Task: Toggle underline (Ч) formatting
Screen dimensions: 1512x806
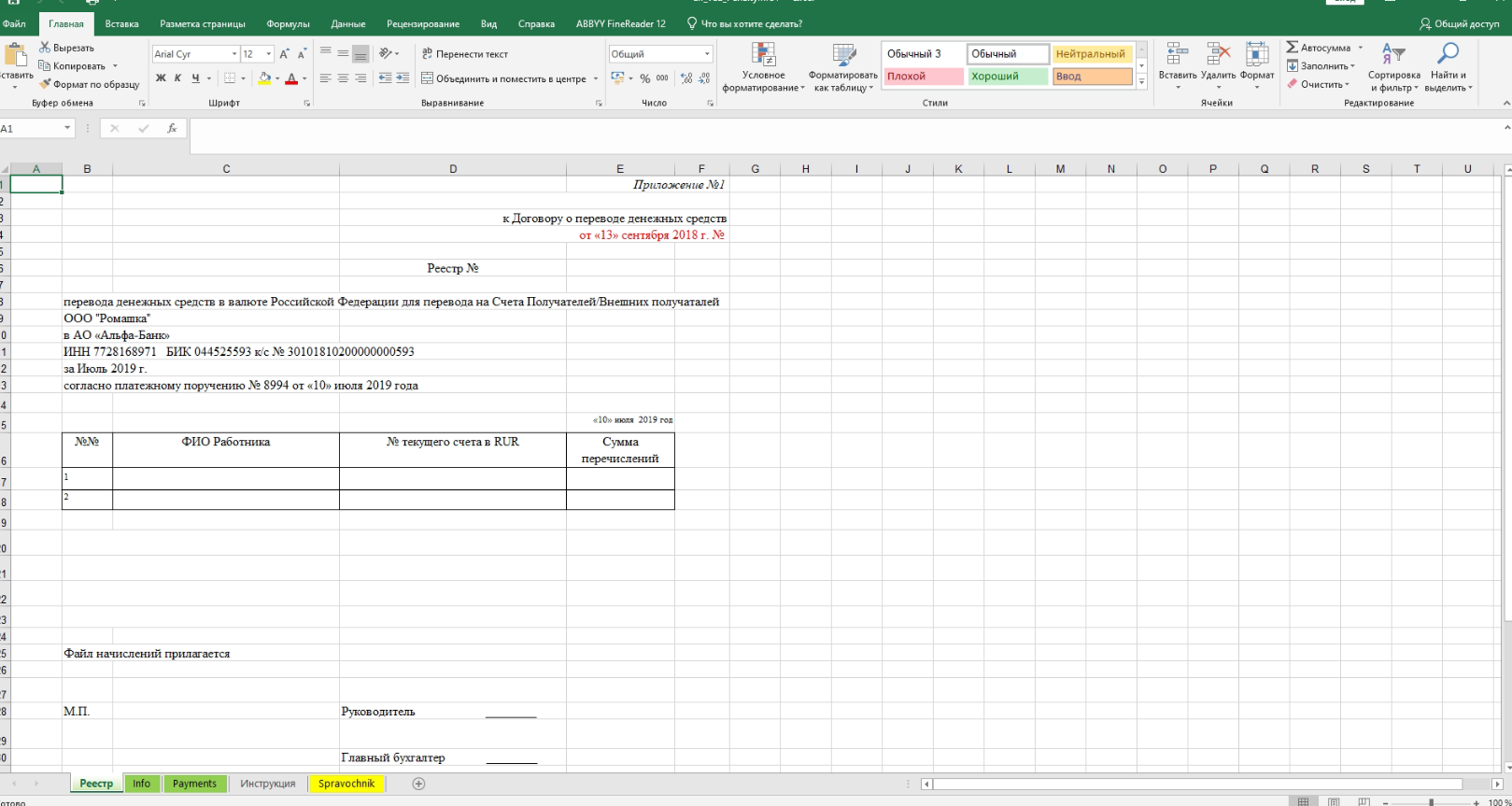Action: [195, 78]
